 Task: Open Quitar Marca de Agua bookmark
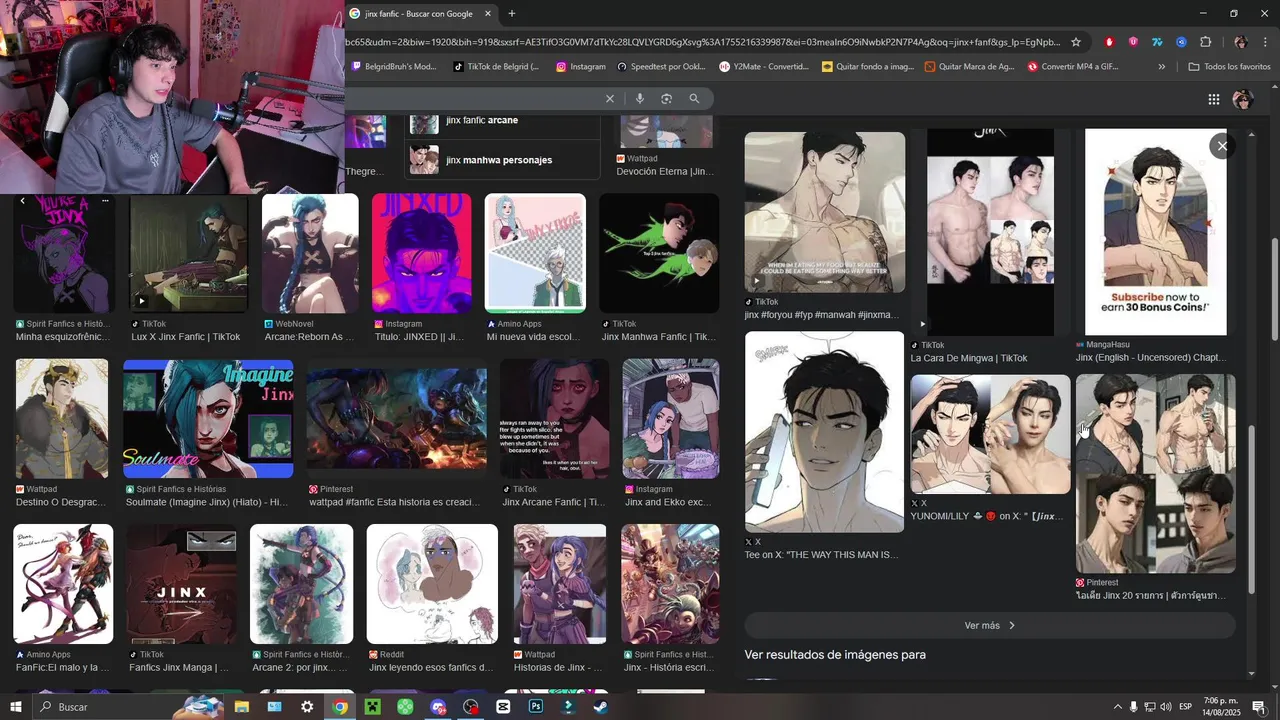pos(970,67)
